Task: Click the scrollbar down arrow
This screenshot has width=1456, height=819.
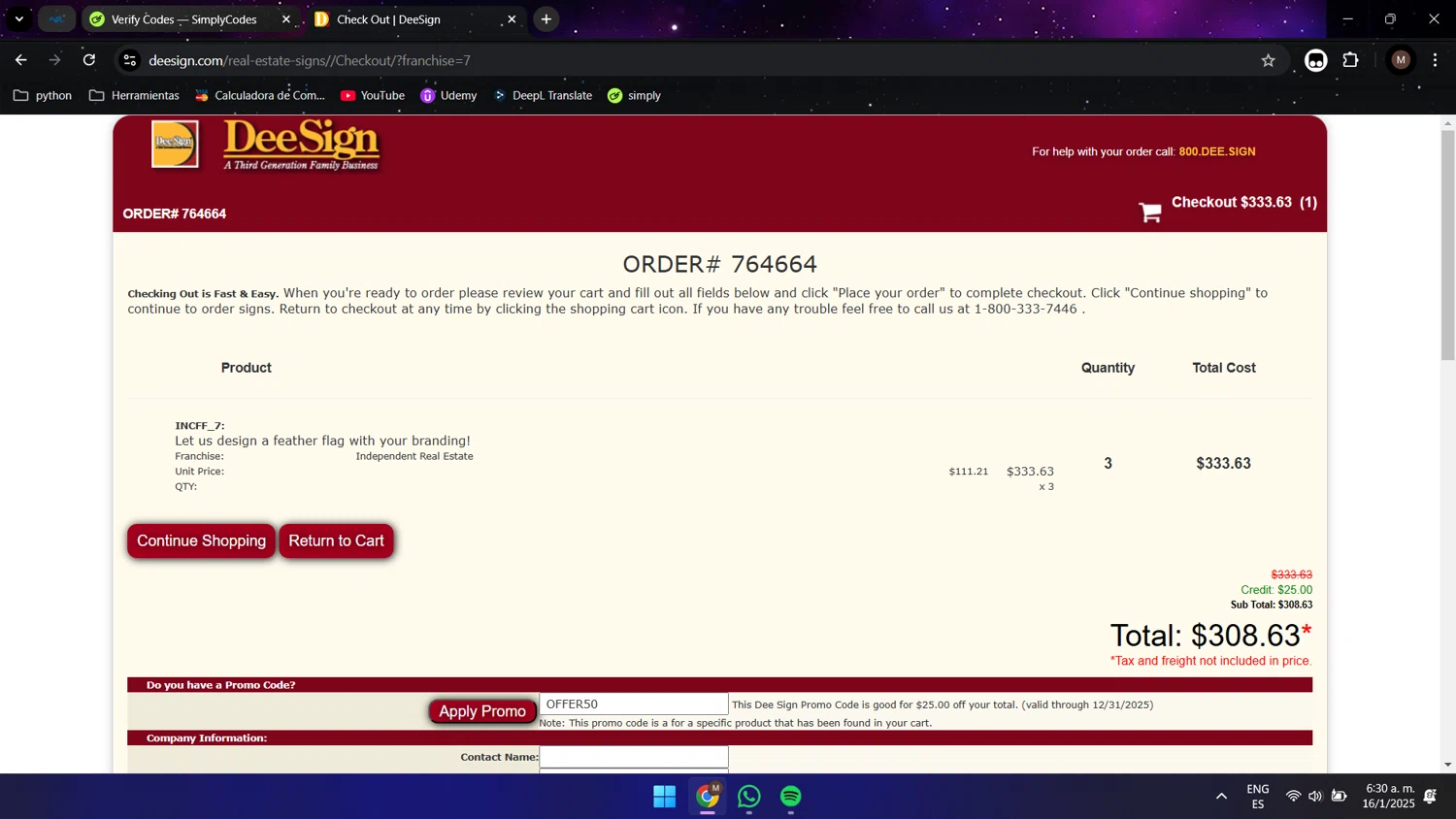Action: tap(1447, 765)
